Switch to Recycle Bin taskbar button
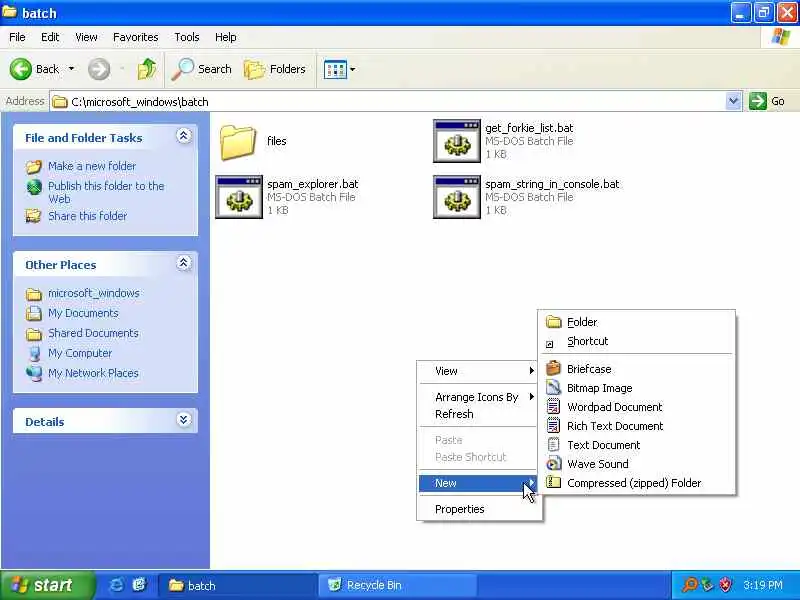This screenshot has height=600, width=800. 398,585
